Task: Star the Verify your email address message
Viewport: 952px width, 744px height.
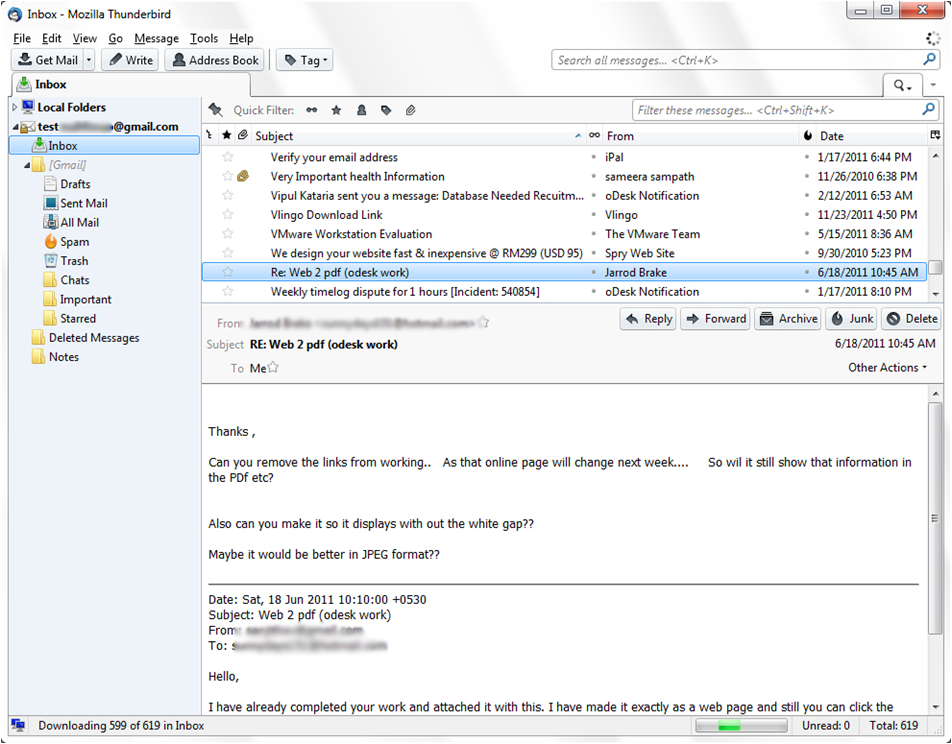Action: pos(228,157)
